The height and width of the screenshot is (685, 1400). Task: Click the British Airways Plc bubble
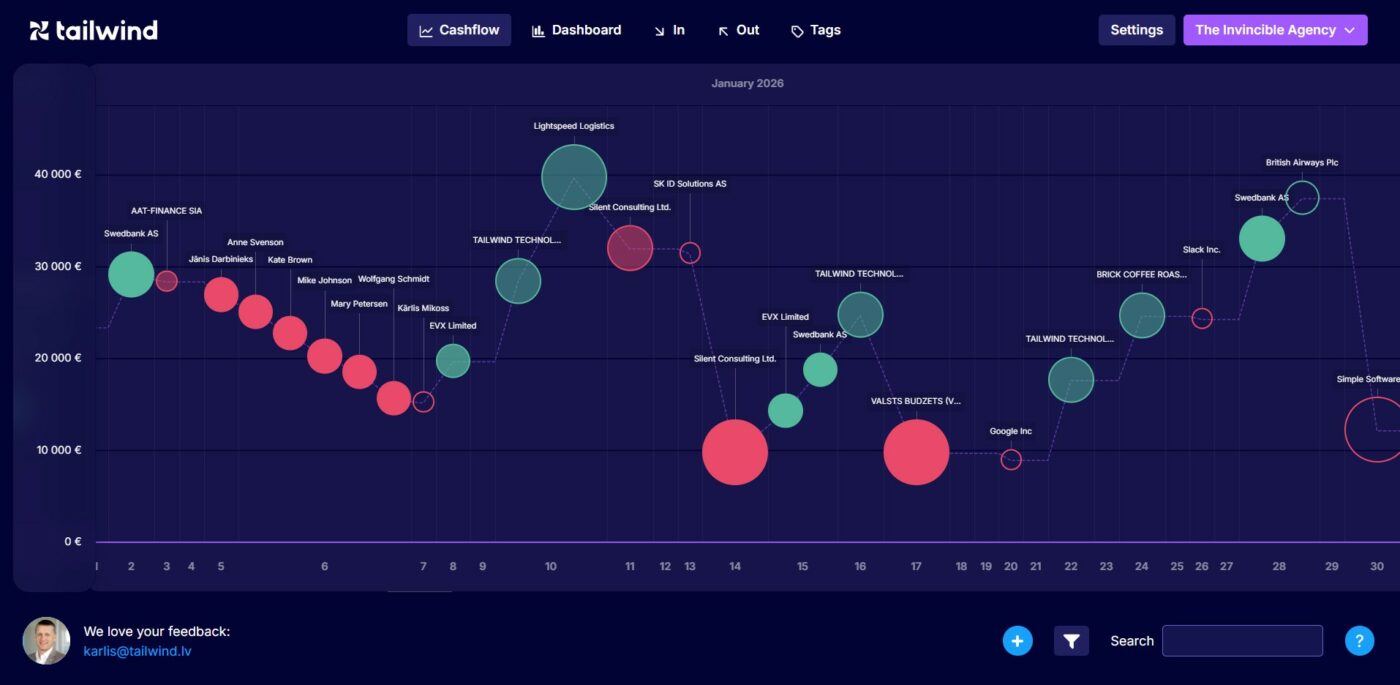tap(1302, 198)
